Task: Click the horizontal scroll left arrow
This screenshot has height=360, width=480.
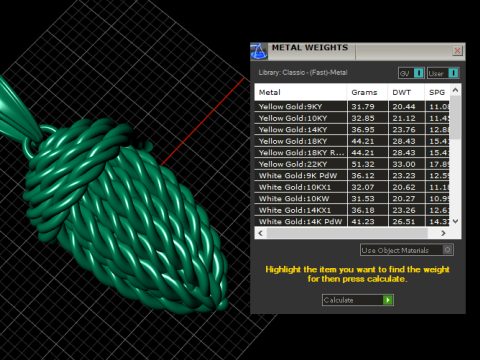Action: pos(261,233)
